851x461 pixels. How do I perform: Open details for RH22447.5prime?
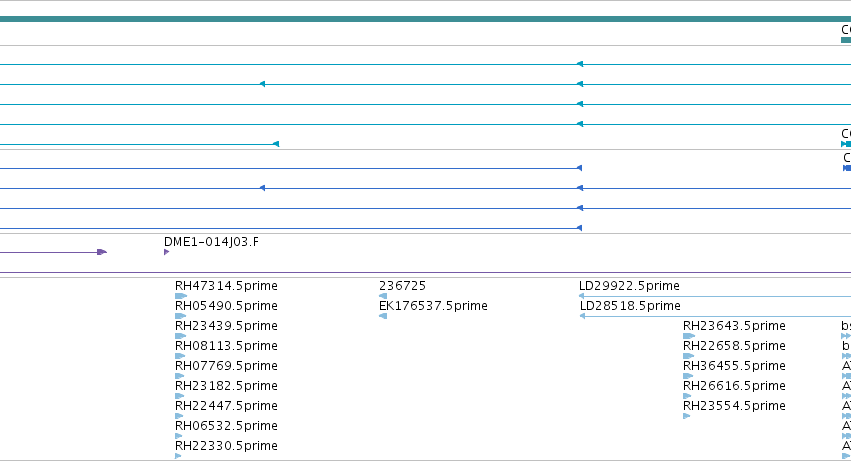[x=226, y=406]
